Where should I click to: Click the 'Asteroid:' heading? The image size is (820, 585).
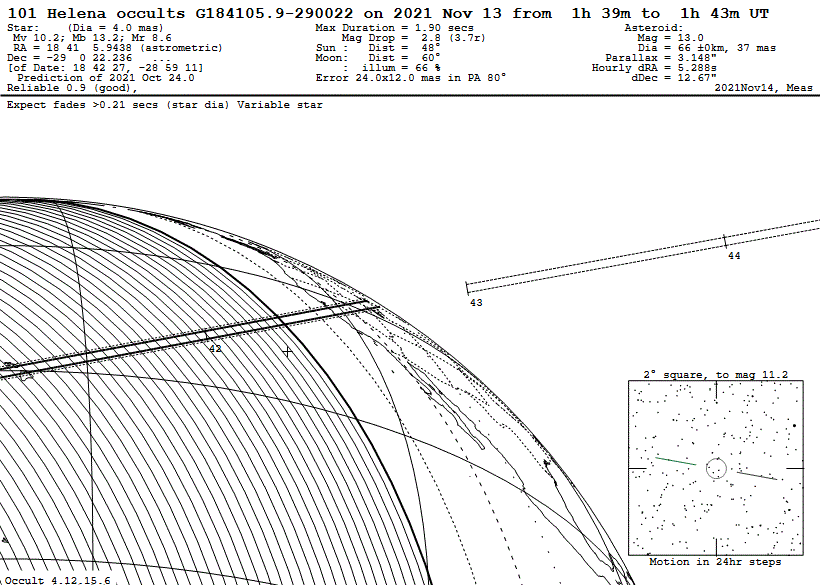pos(654,28)
